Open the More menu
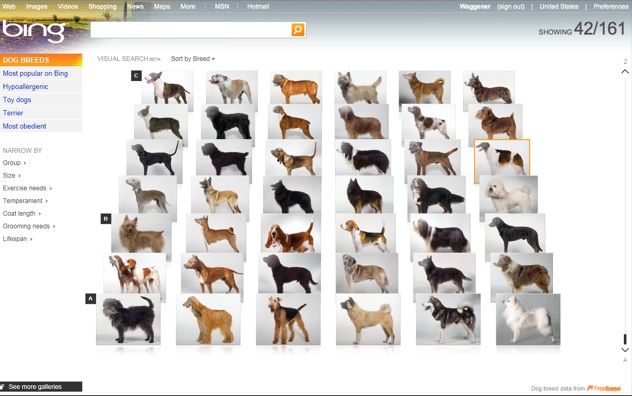This screenshot has height=396, width=632. pos(187,6)
